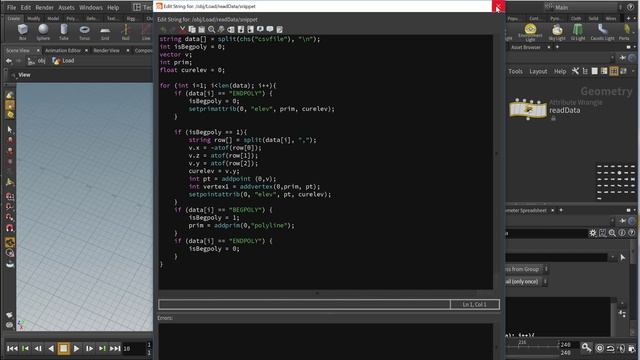
Task: Click the Undo arrow in string editor
Action: pyautogui.click(x=163, y=29)
